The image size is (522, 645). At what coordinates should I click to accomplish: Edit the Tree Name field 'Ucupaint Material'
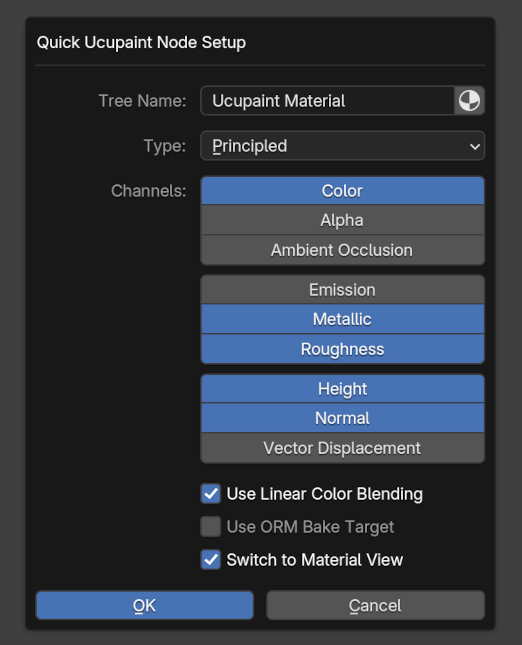pyautogui.click(x=327, y=101)
